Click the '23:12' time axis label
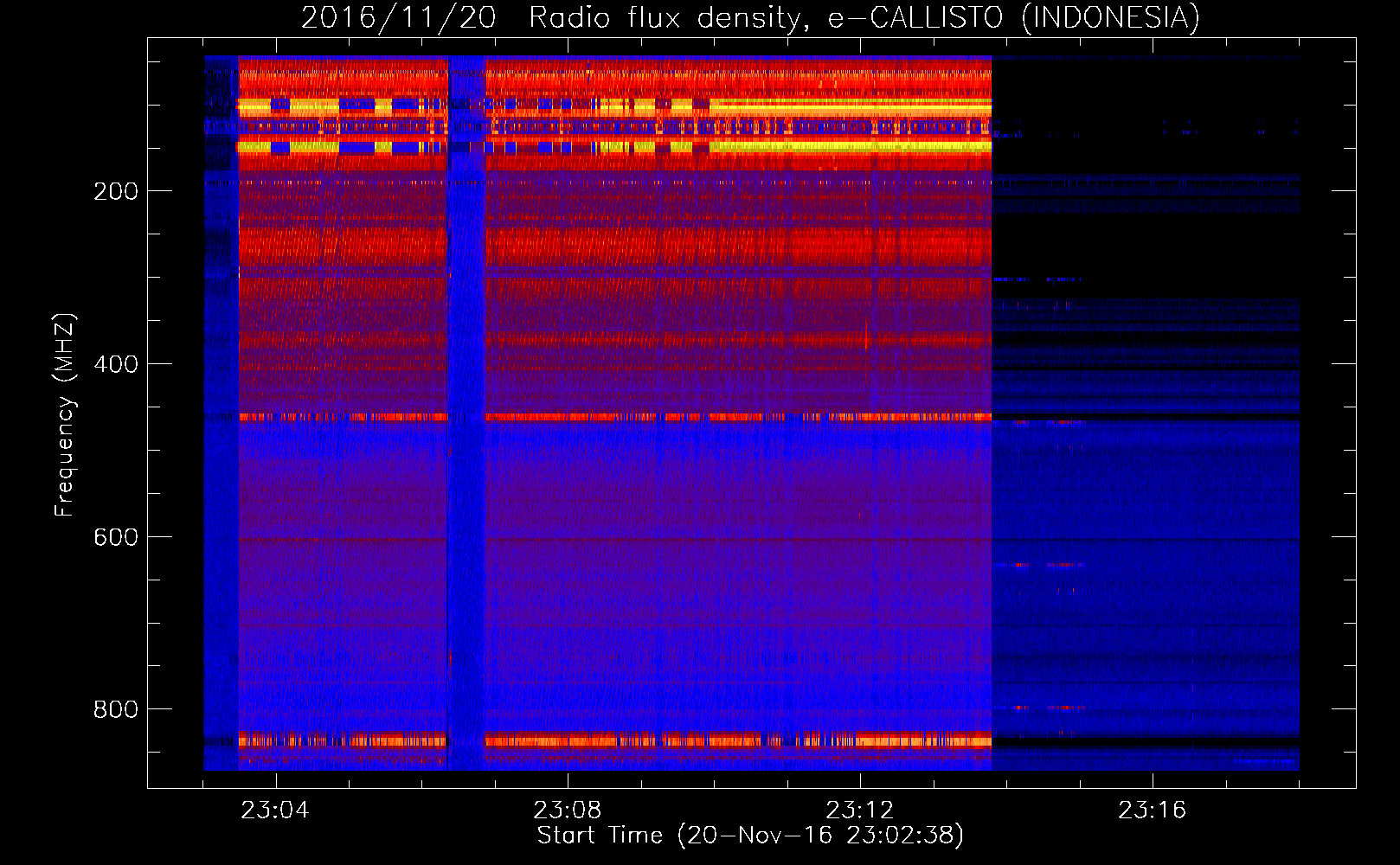 tap(860, 811)
